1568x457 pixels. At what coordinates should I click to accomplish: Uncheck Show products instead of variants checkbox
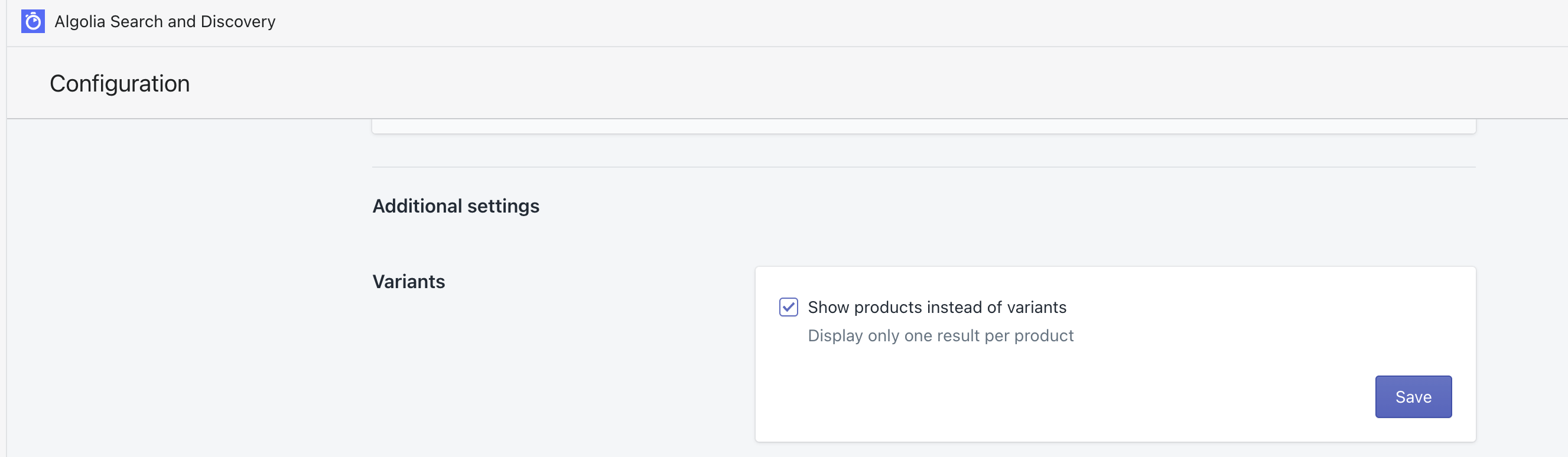(788, 307)
